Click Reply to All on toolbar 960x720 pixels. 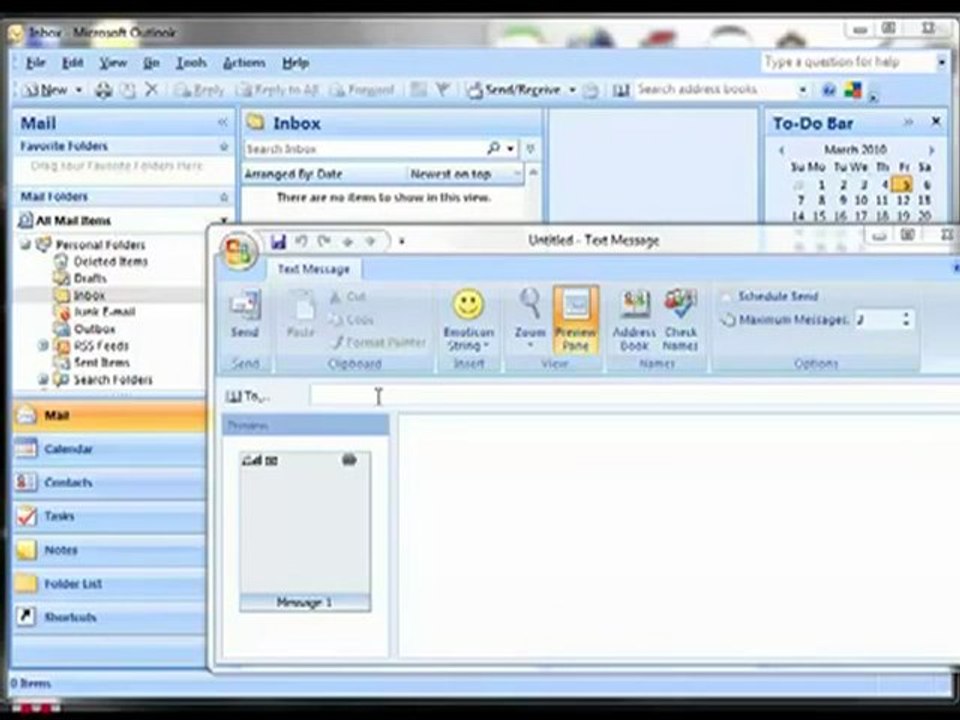click(278, 90)
